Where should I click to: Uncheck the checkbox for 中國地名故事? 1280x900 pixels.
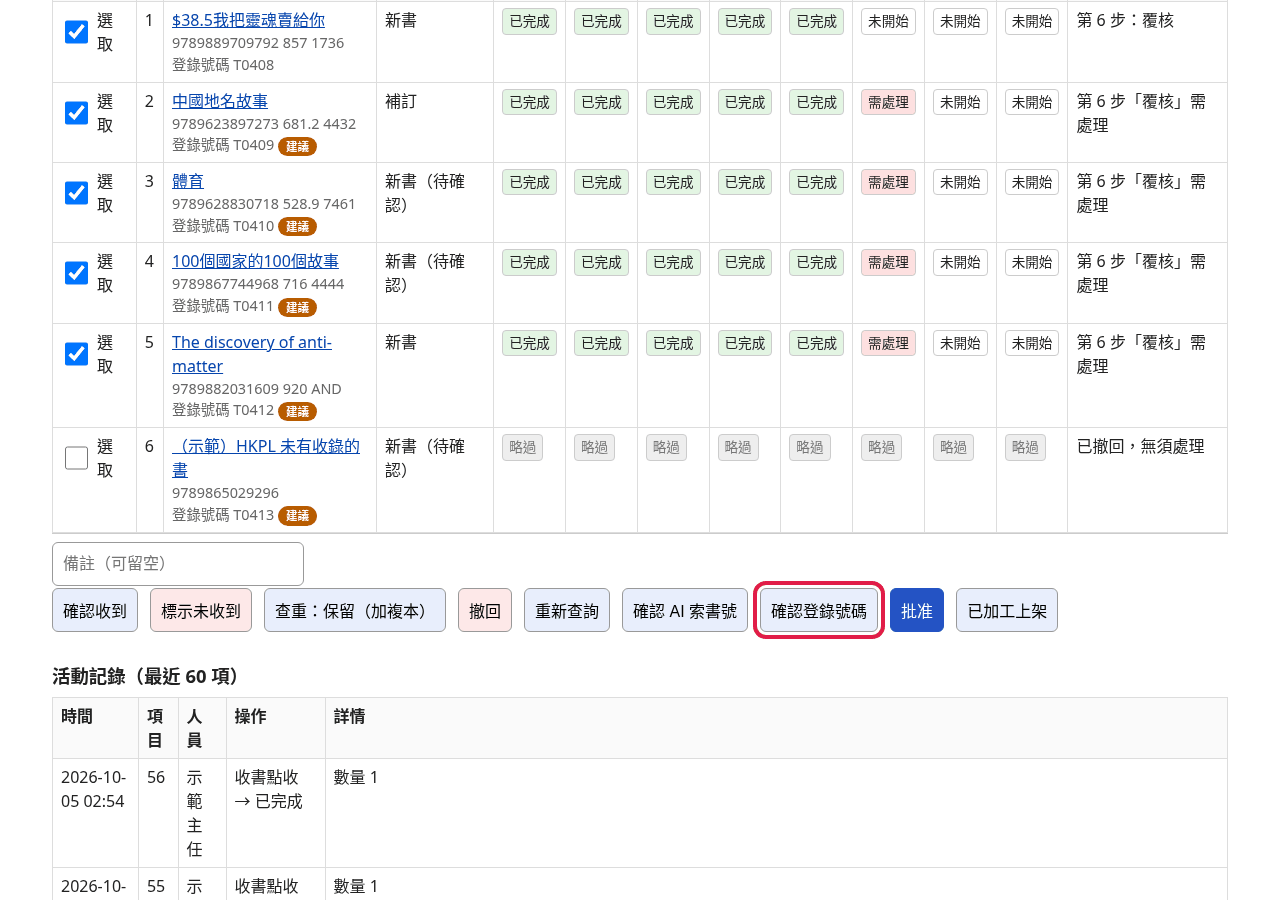(76, 113)
